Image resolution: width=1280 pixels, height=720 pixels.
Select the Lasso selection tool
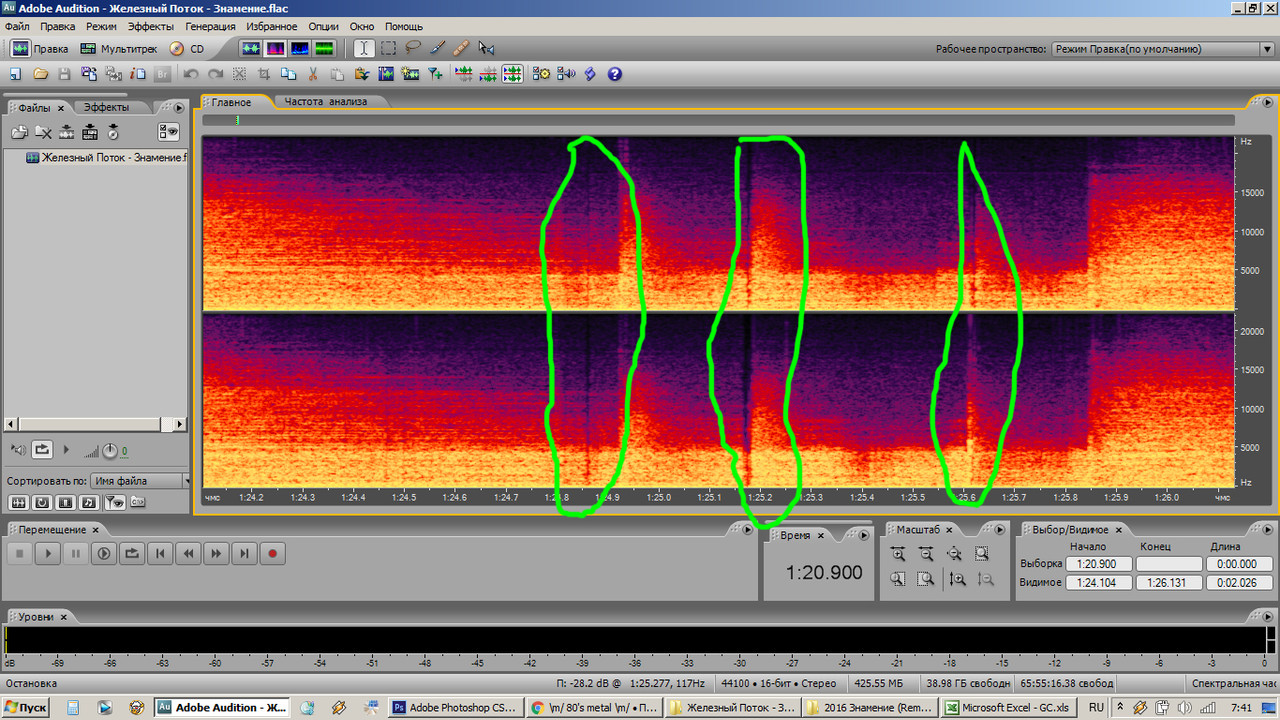[412, 48]
